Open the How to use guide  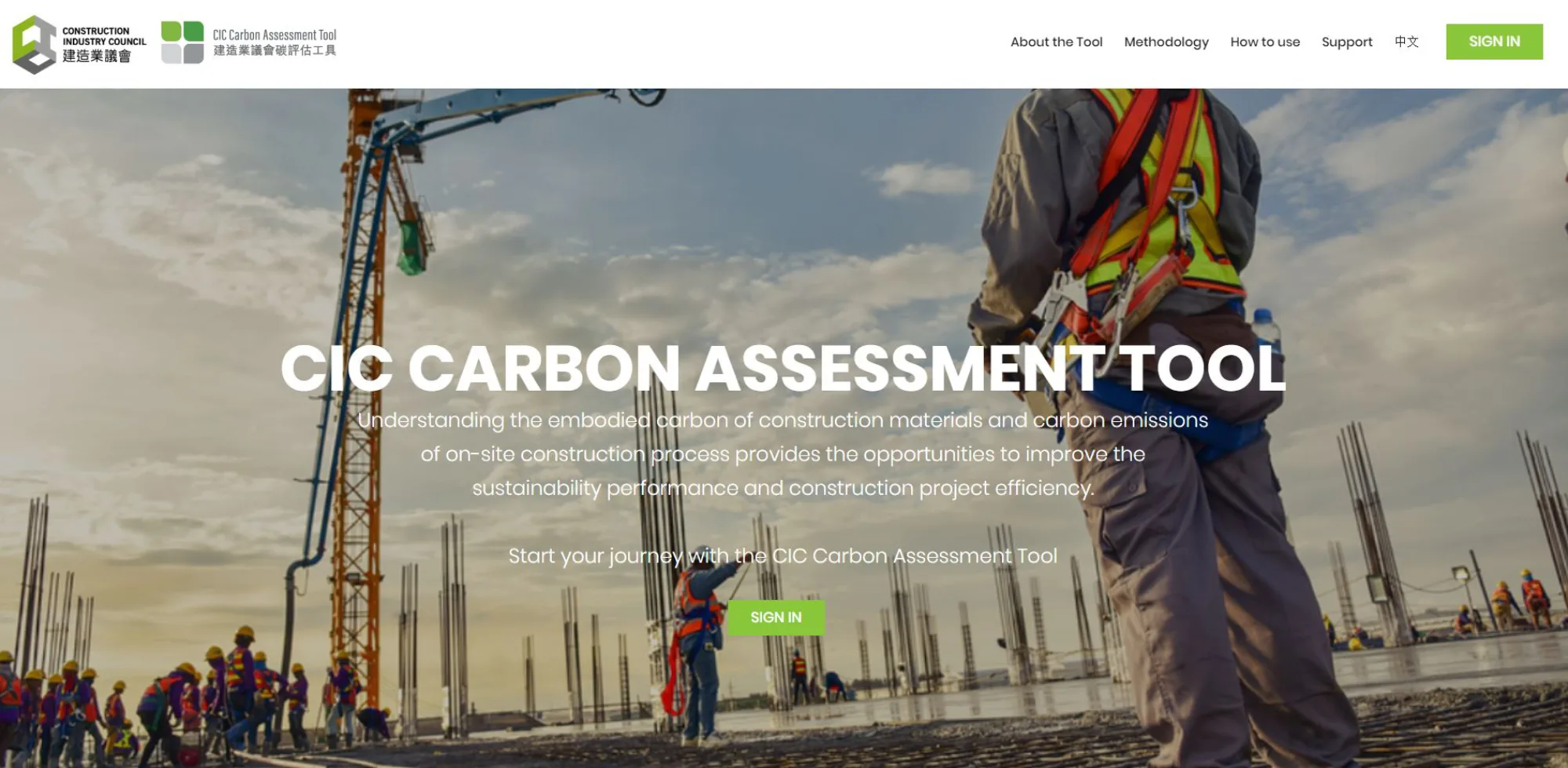coord(1265,42)
